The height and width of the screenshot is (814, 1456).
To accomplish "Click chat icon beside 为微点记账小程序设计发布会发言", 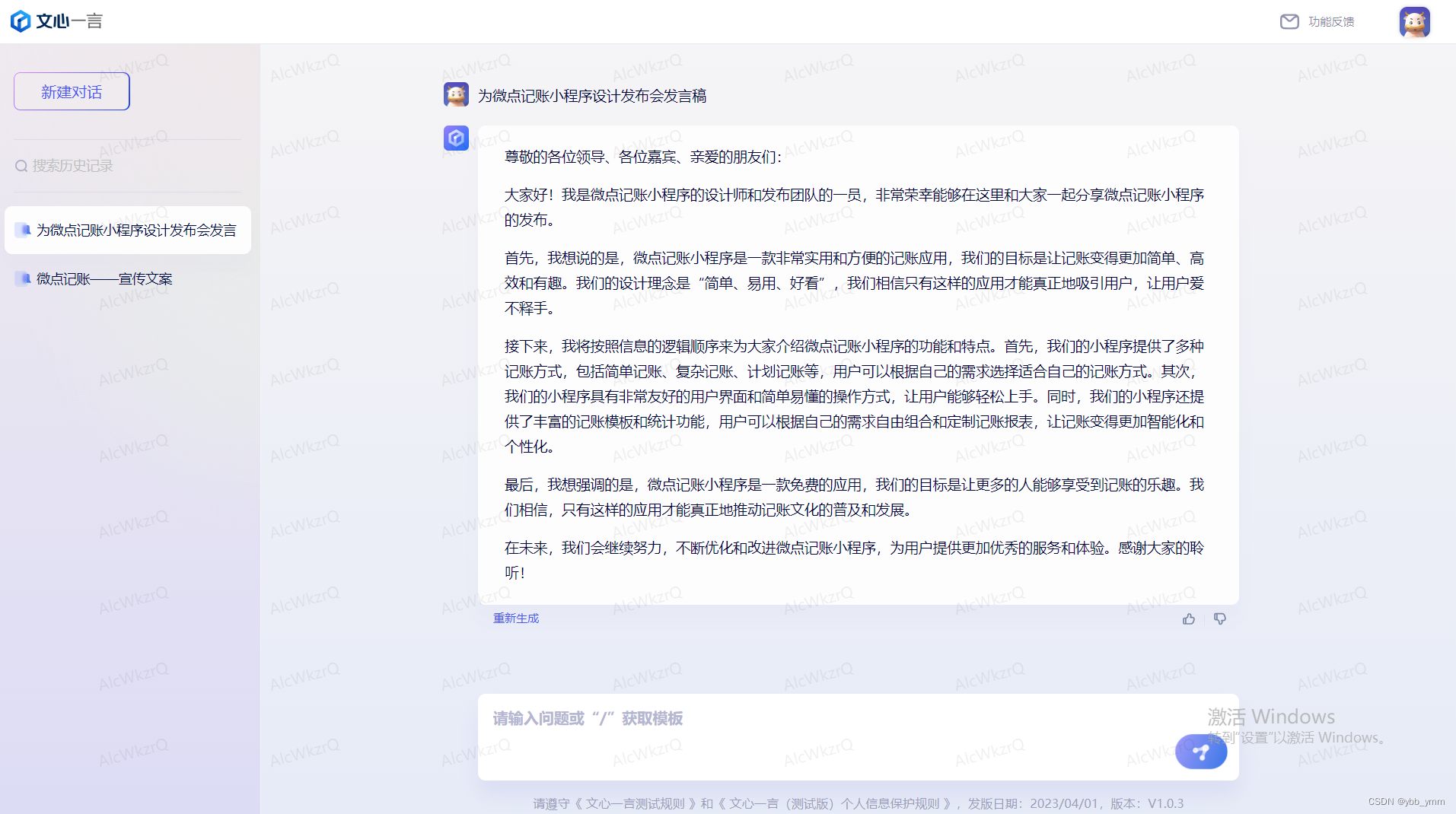I will click(23, 230).
